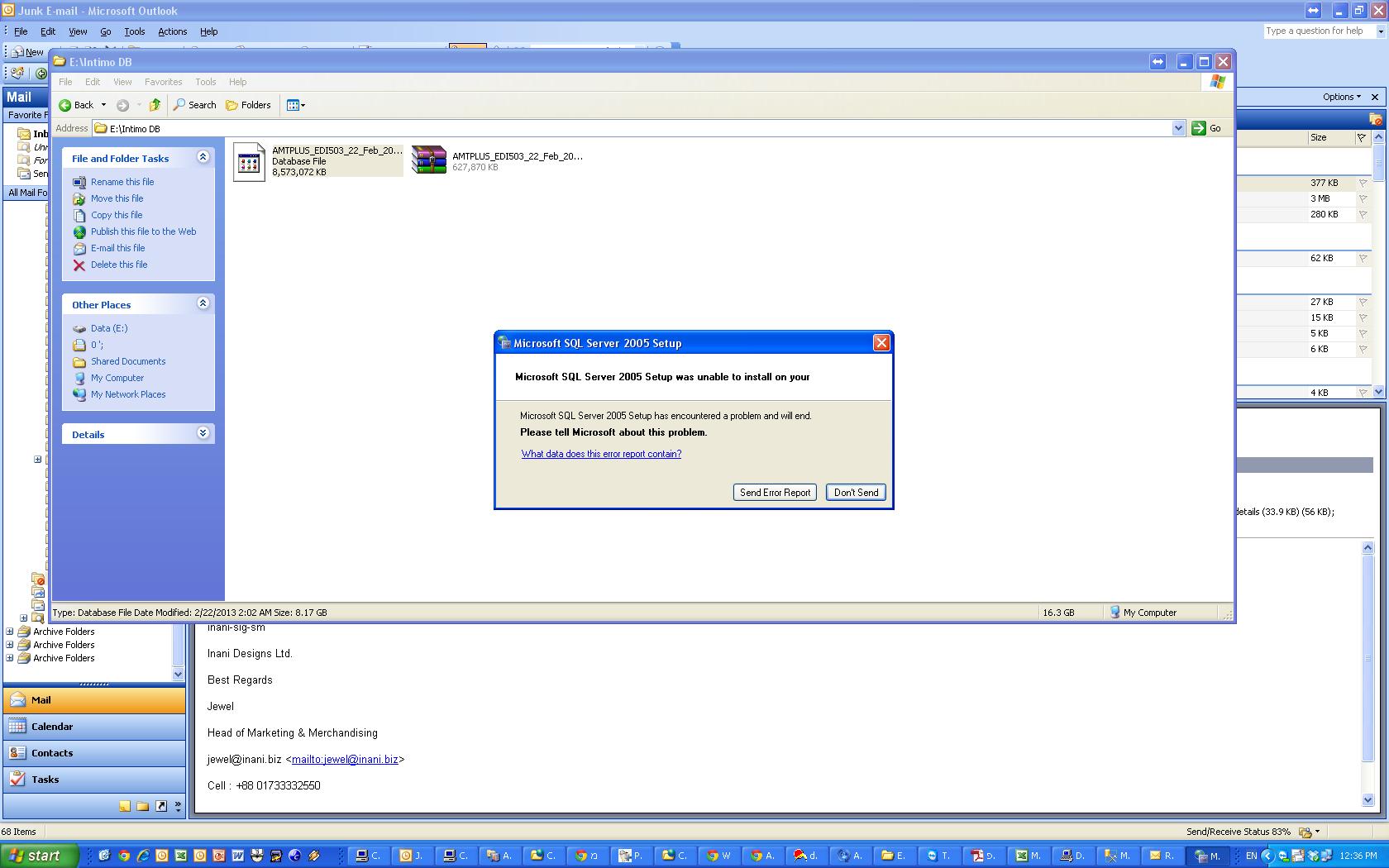Collapse the Other Places panel
This screenshot has height=868, width=1389.
[x=203, y=303]
